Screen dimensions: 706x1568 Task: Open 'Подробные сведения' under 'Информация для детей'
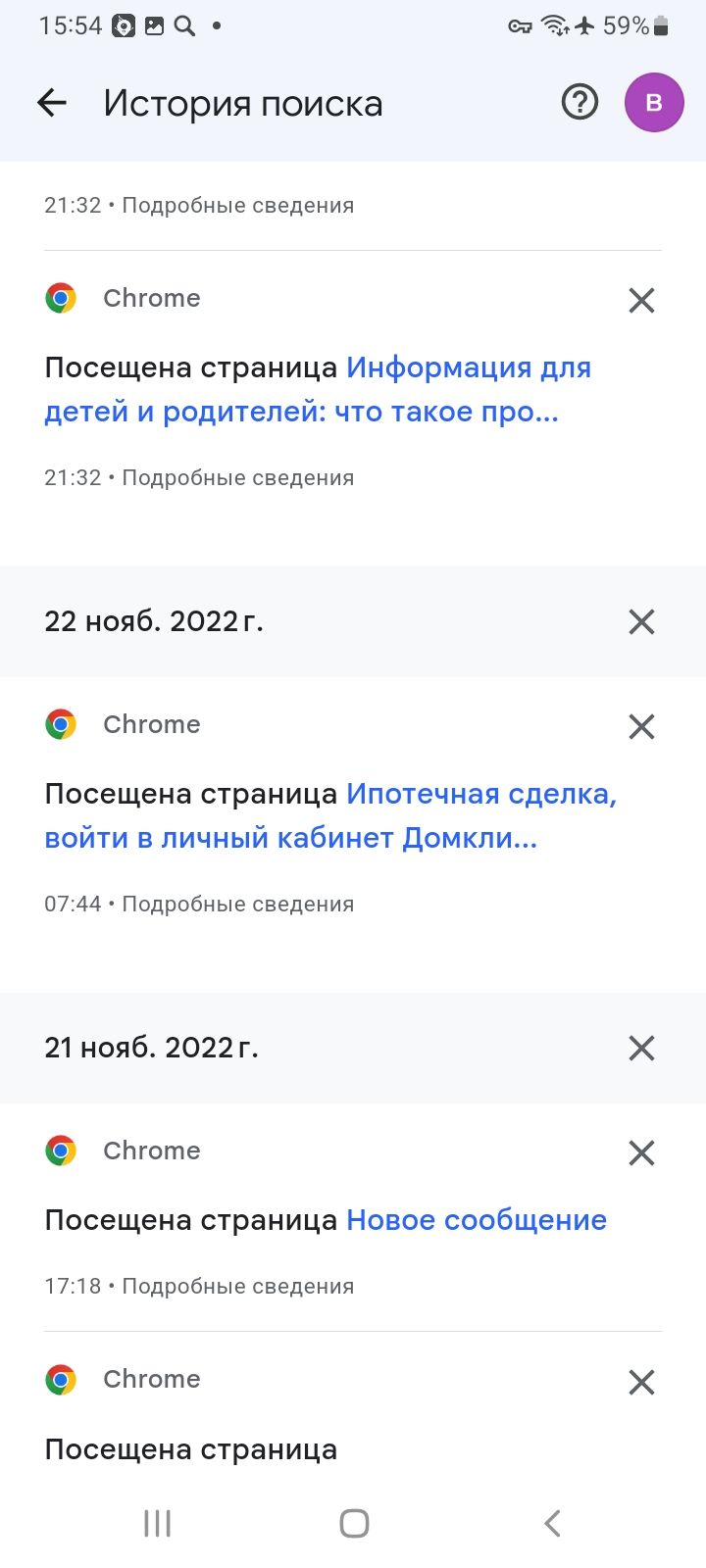coord(237,478)
